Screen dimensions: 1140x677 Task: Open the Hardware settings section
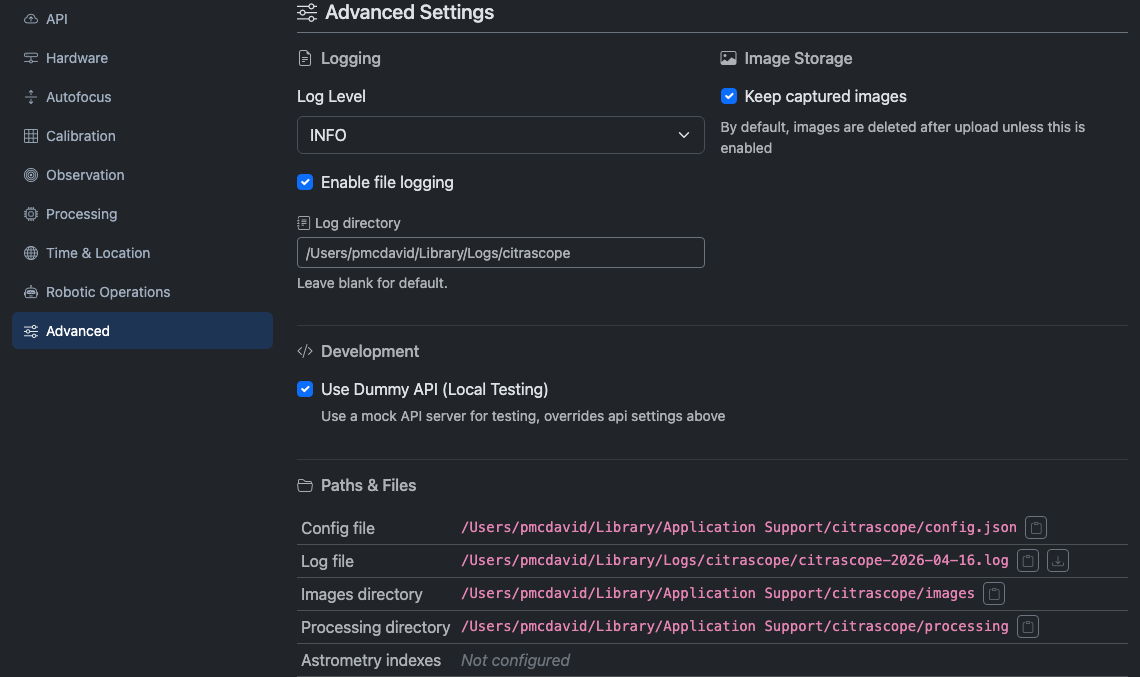(x=142, y=58)
